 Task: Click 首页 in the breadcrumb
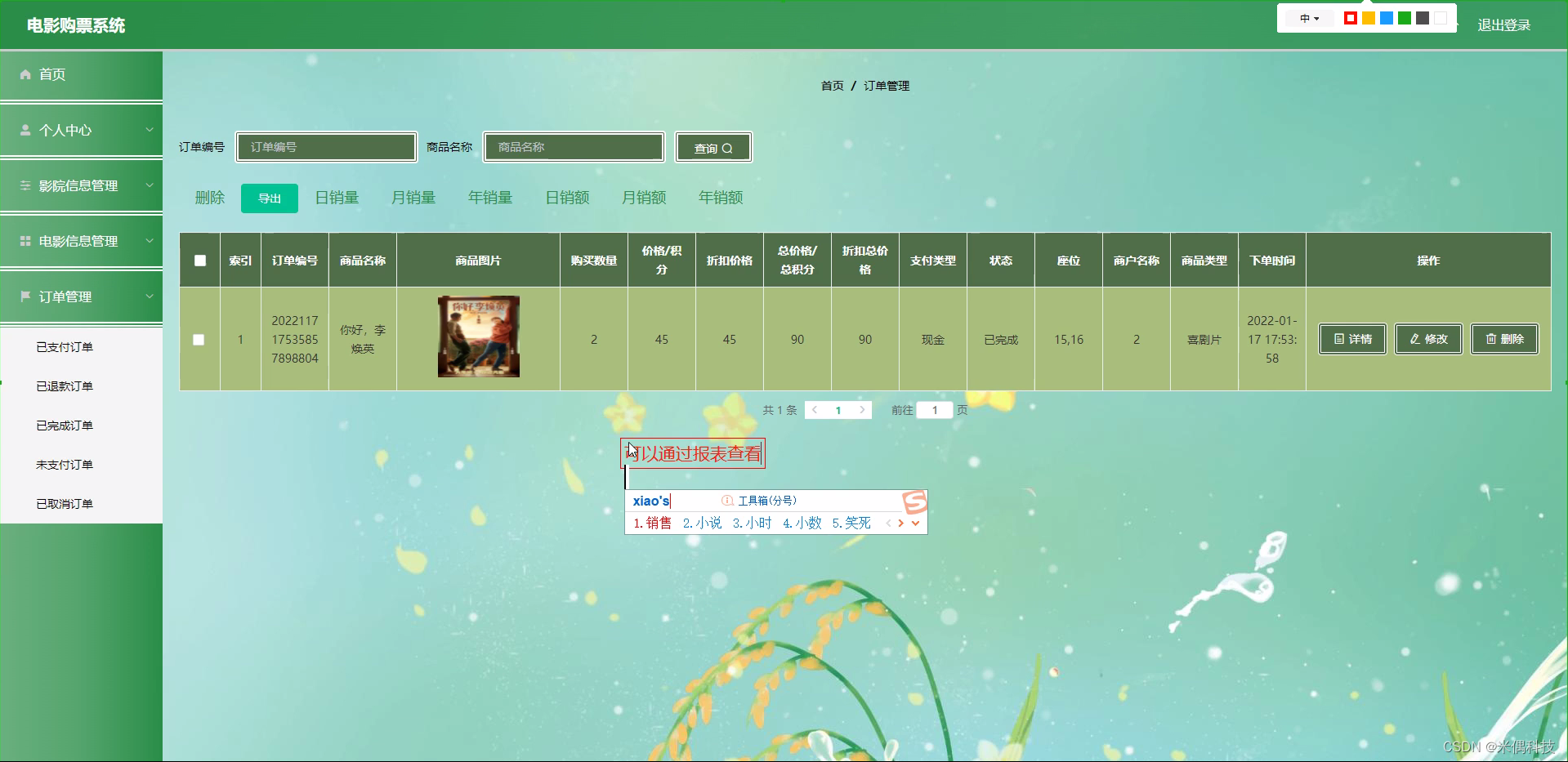pyautogui.click(x=832, y=86)
